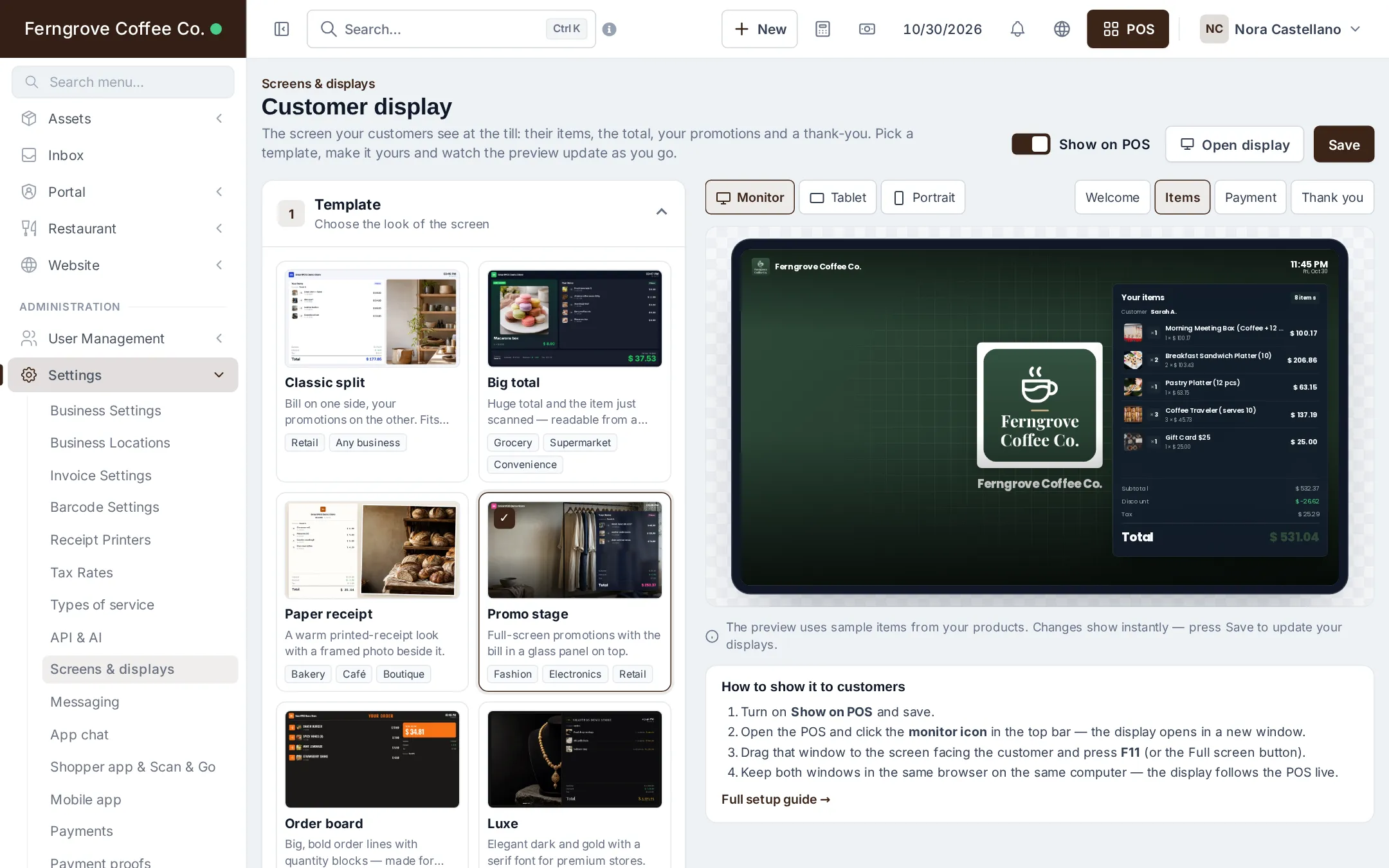Select the Order board template
Screen dimensions: 1389x868
pos(372,786)
